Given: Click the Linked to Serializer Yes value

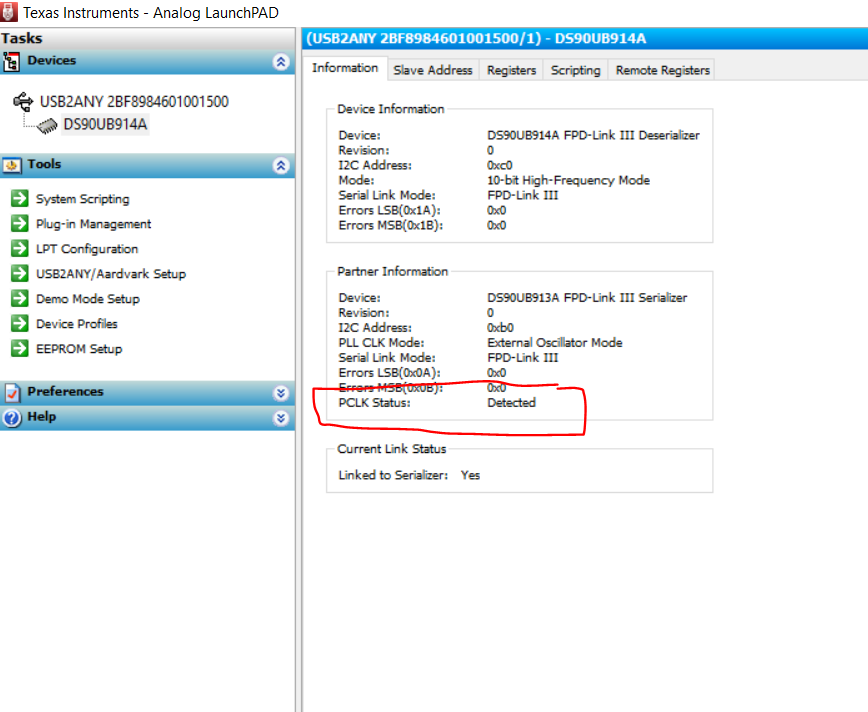Looking at the screenshot, I should pyautogui.click(x=470, y=475).
